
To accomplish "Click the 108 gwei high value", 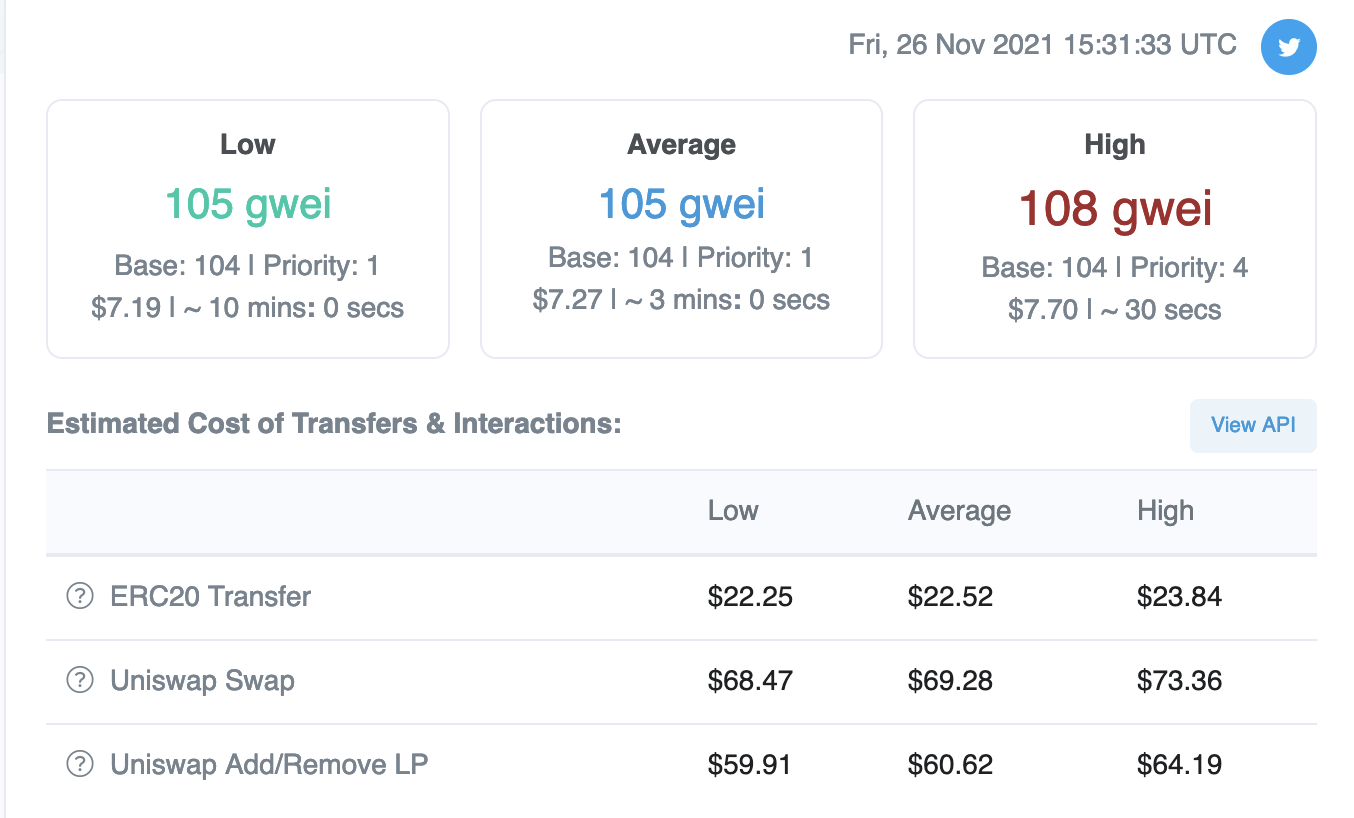I will 1114,209.
